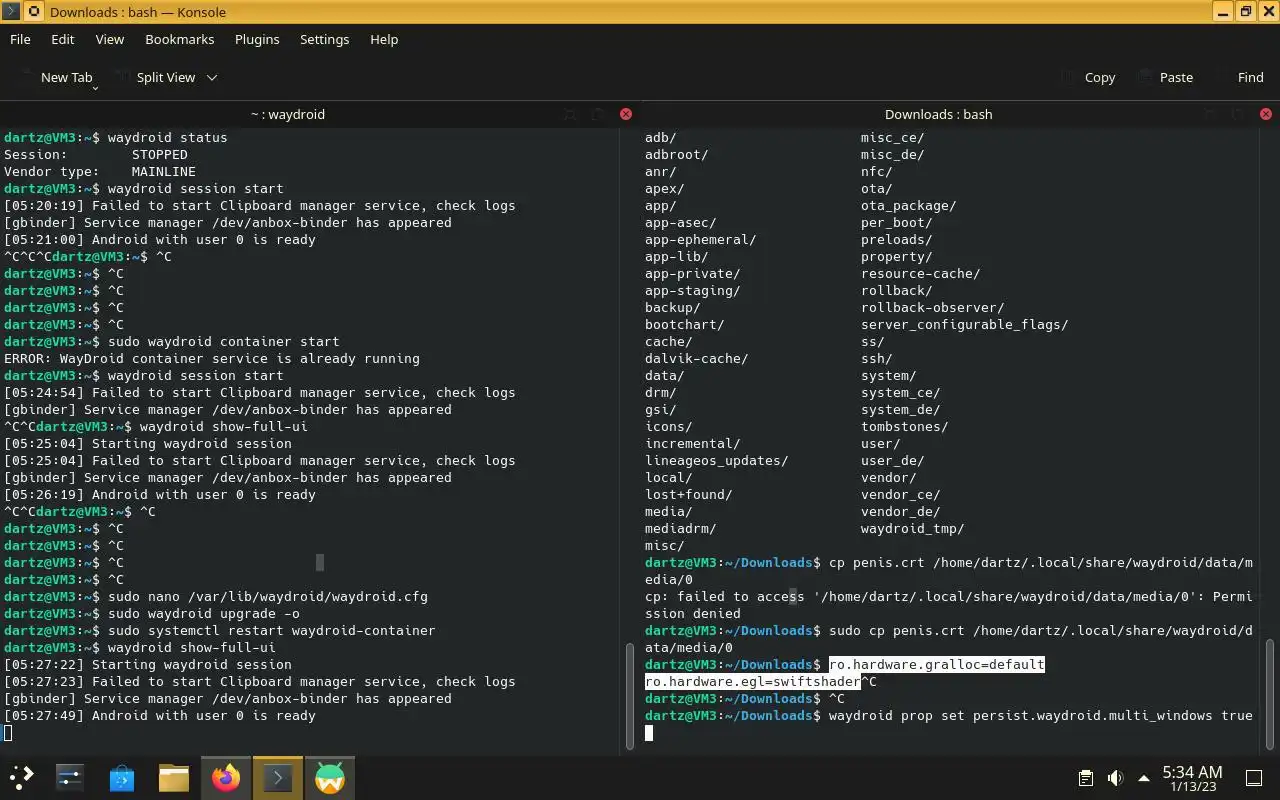Open the File menu
1280x800 pixels.
[x=20, y=39]
